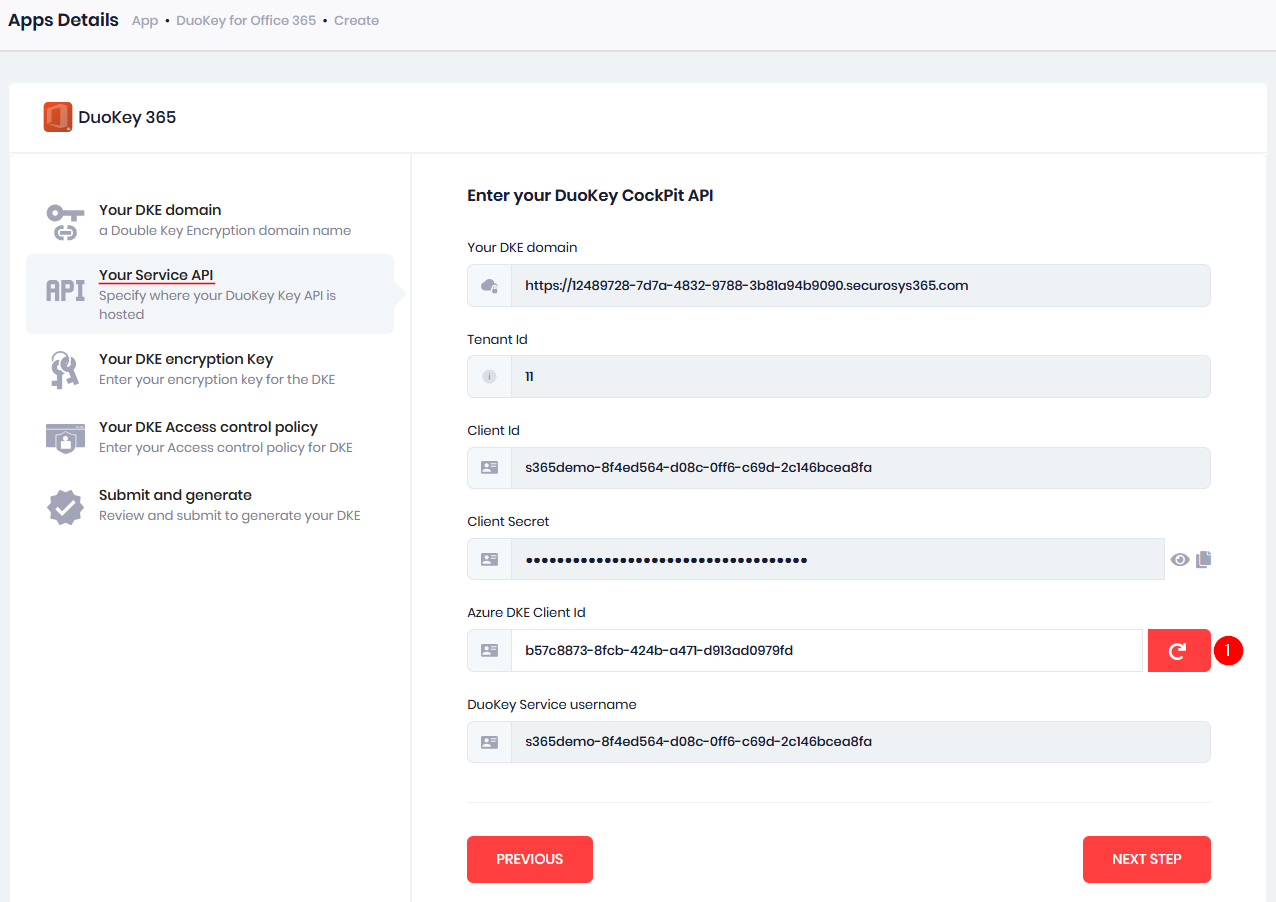The image size is (1276, 902).
Task: Click 'Review and submit to generate your DKE' text
Action: [x=230, y=516]
